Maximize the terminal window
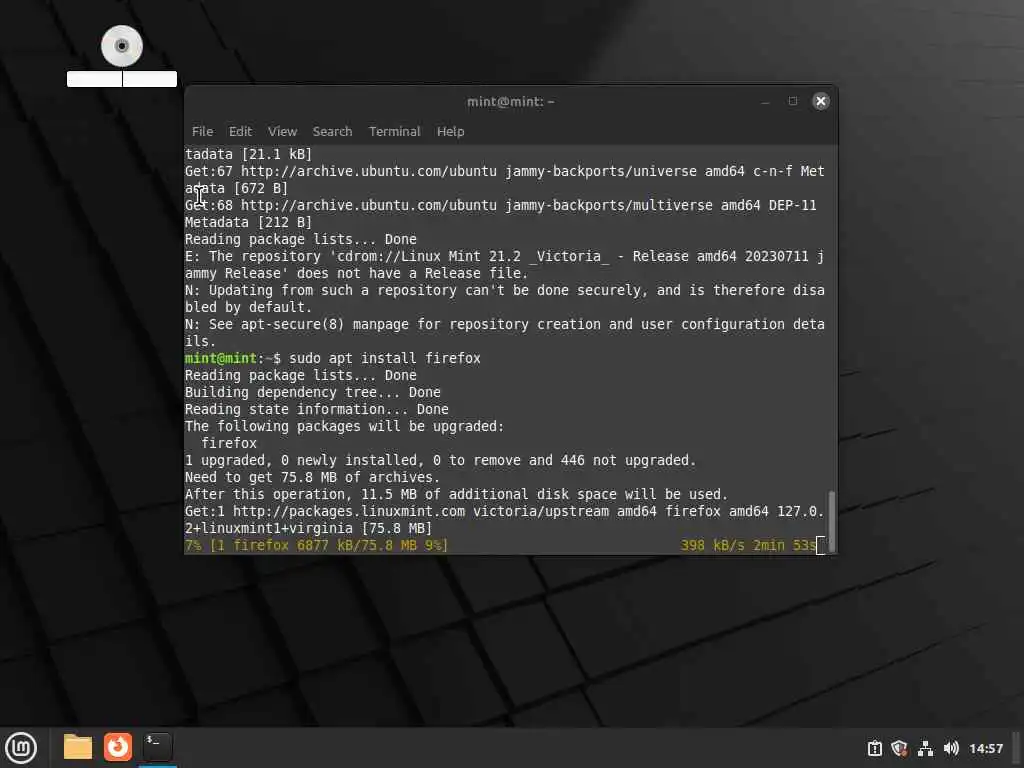Screen dimensions: 1024x768 (793, 101)
